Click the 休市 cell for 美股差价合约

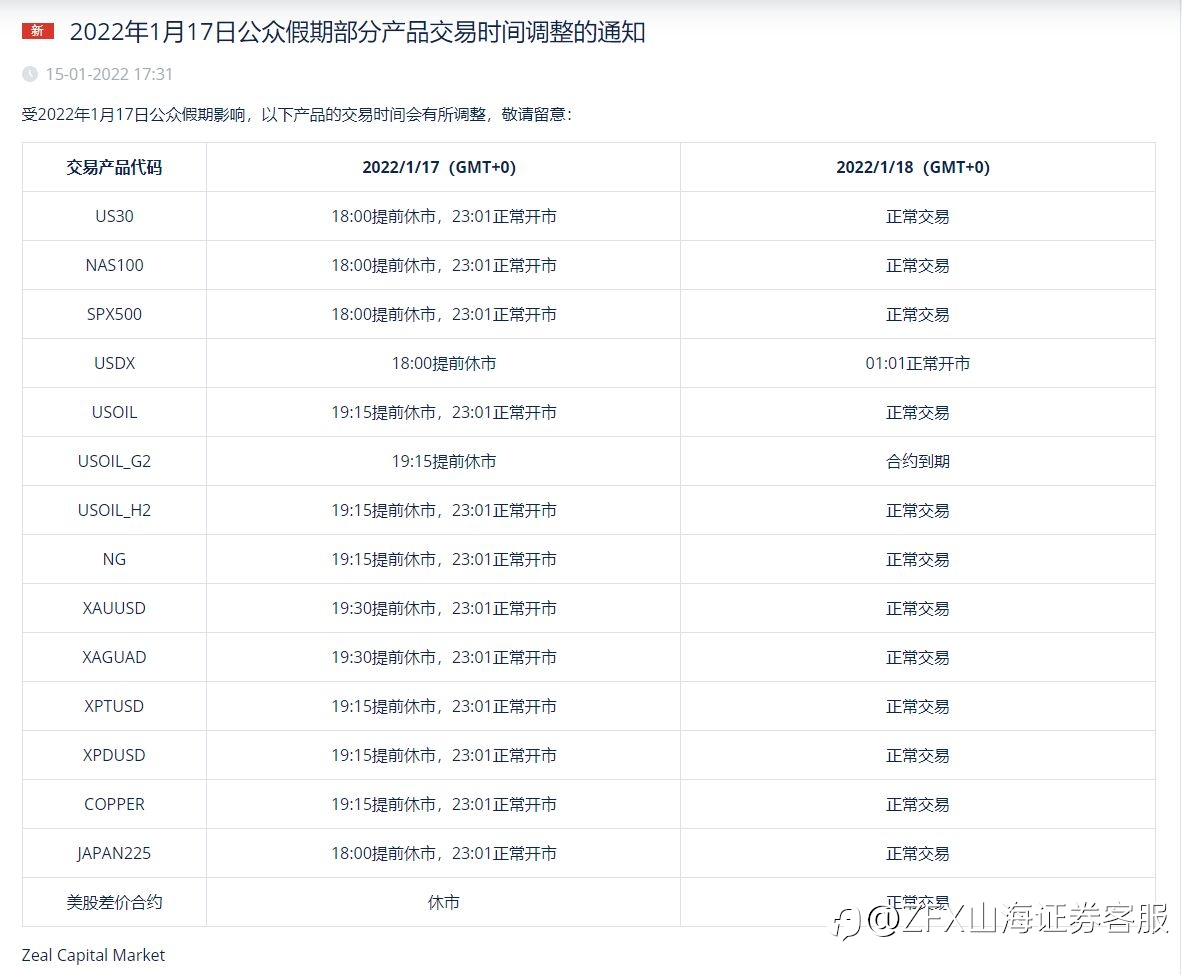click(444, 903)
